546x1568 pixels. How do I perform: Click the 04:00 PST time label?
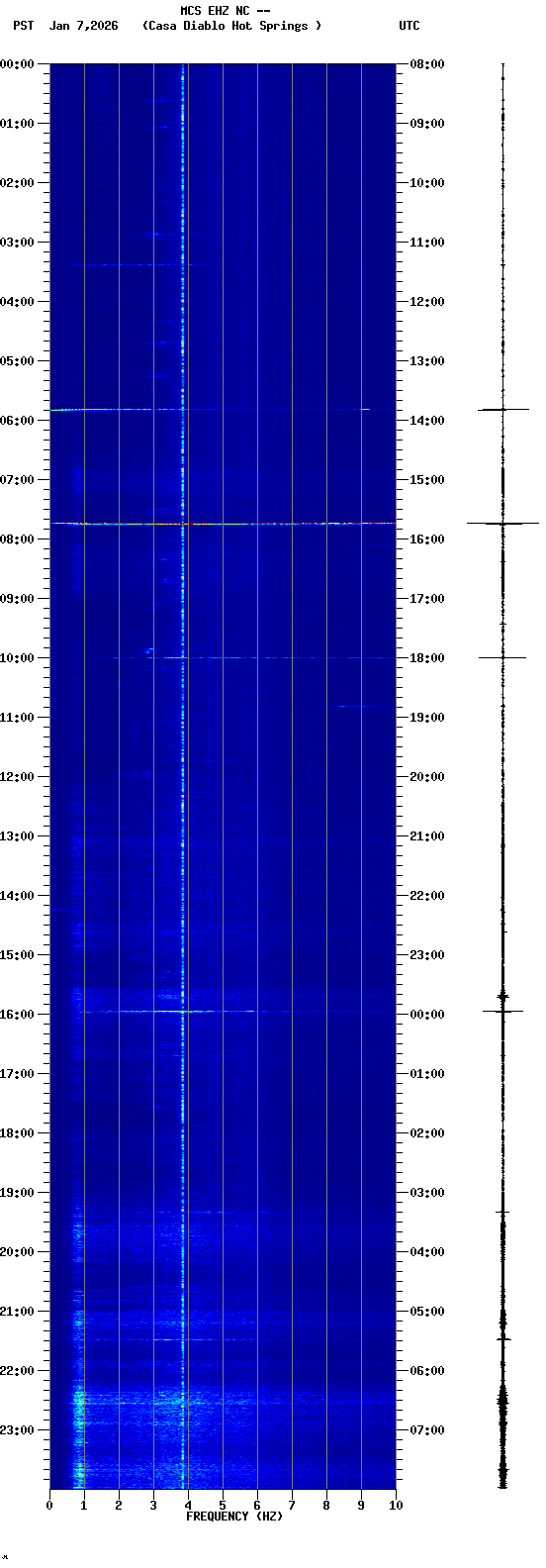pyautogui.click(x=17, y=302)
